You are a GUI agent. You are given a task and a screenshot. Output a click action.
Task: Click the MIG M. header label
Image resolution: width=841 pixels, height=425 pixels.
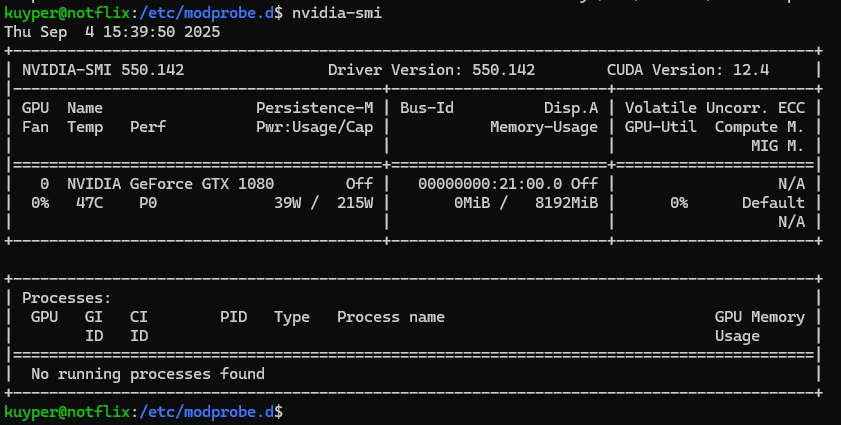coord(777,146)
